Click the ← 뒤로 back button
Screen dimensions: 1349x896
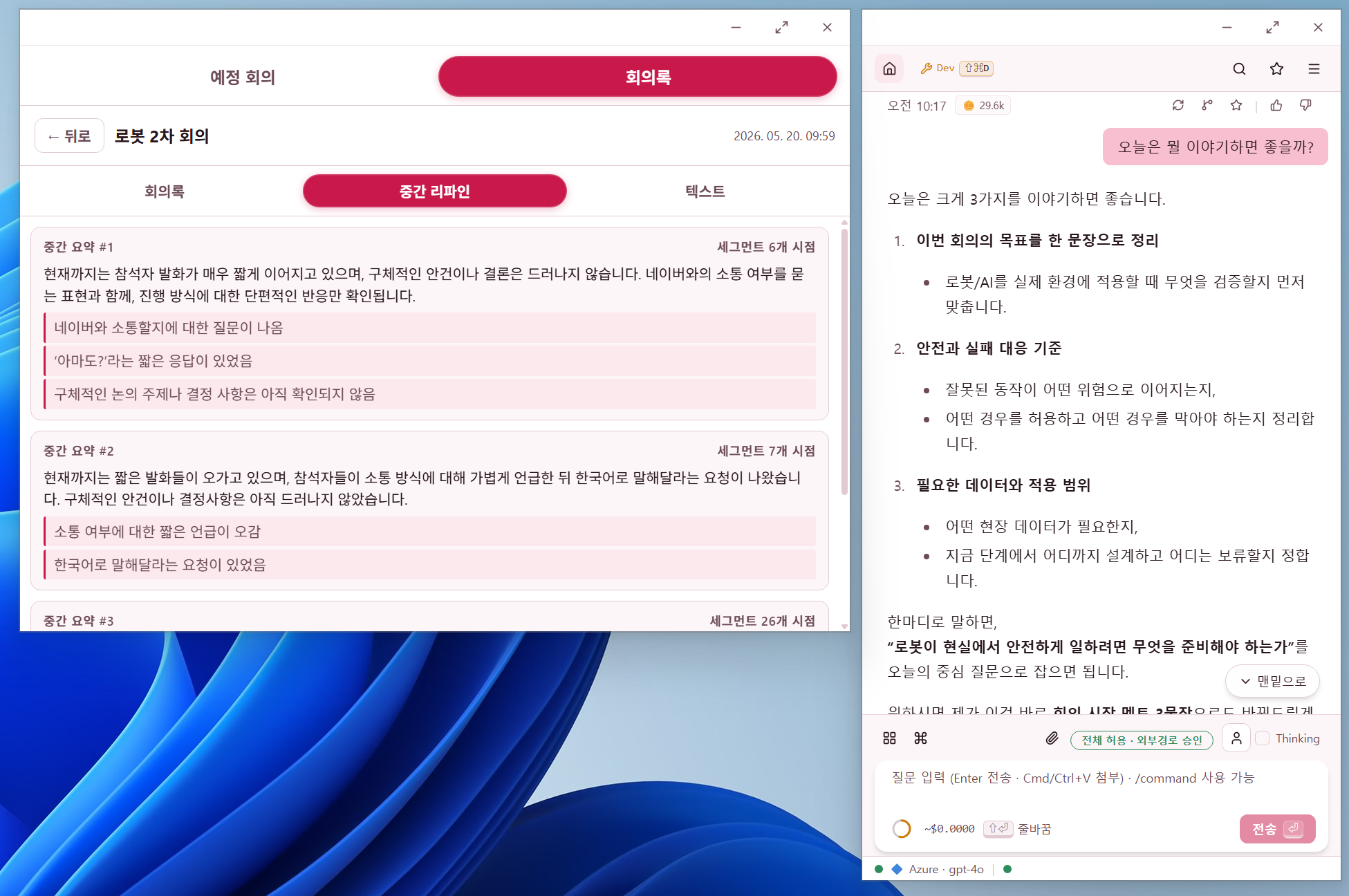(69, 136)
